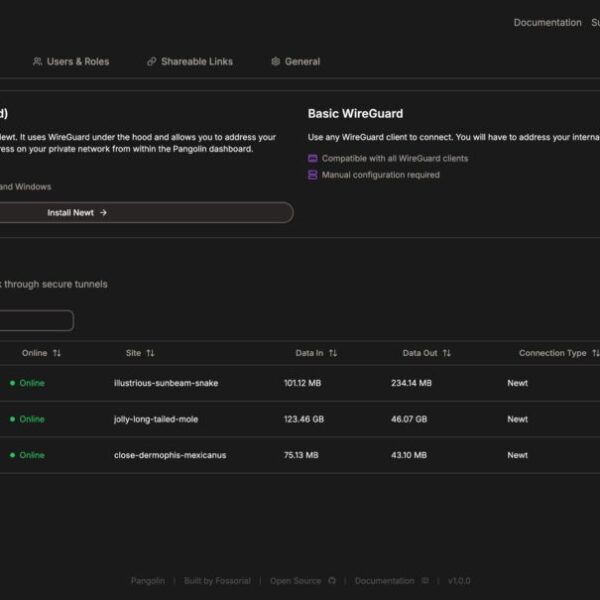This screenshot has width=600, height=600.
Task: Sort table by Online column
Action: pos(41,353)
